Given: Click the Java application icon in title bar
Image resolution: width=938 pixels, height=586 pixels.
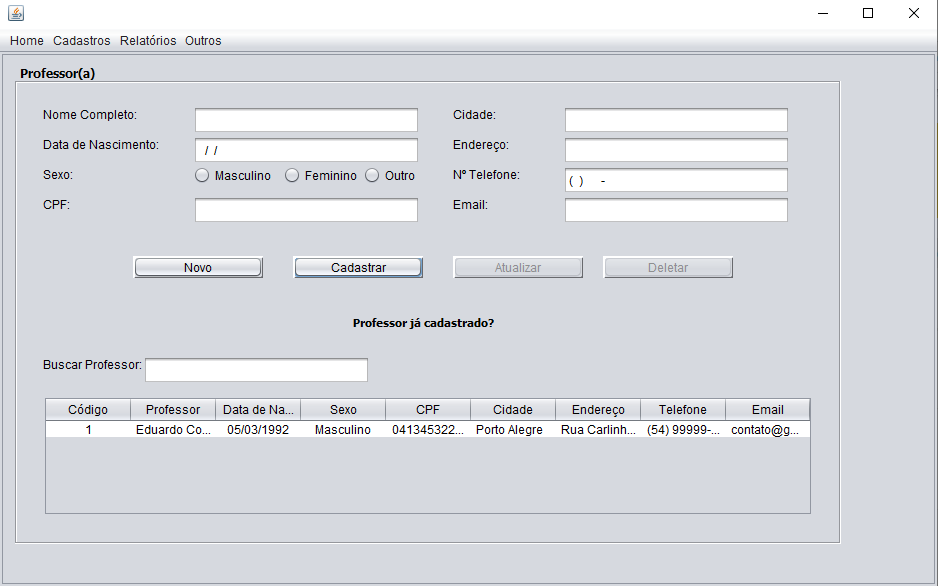Looking at the screenshot, I should pos(16,13).
